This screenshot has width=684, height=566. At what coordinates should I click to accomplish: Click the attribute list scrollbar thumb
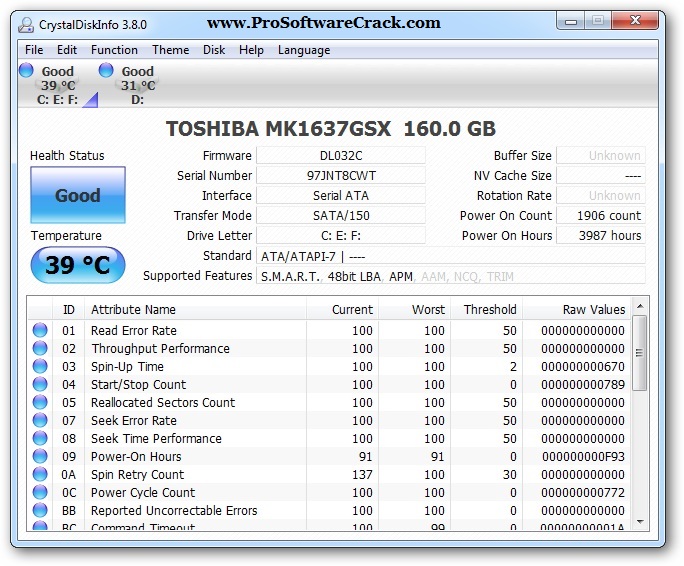640,353
